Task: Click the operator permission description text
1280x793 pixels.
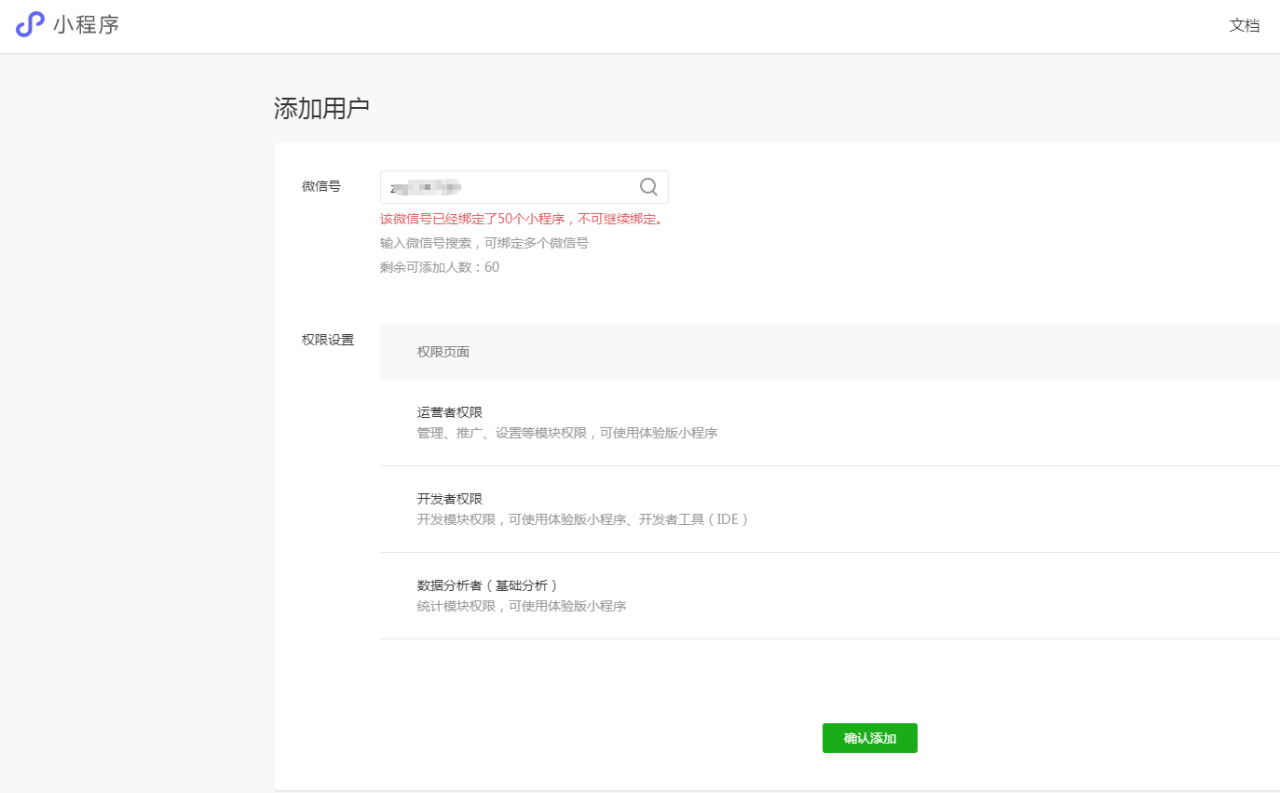Action: [x=565, y=432]
